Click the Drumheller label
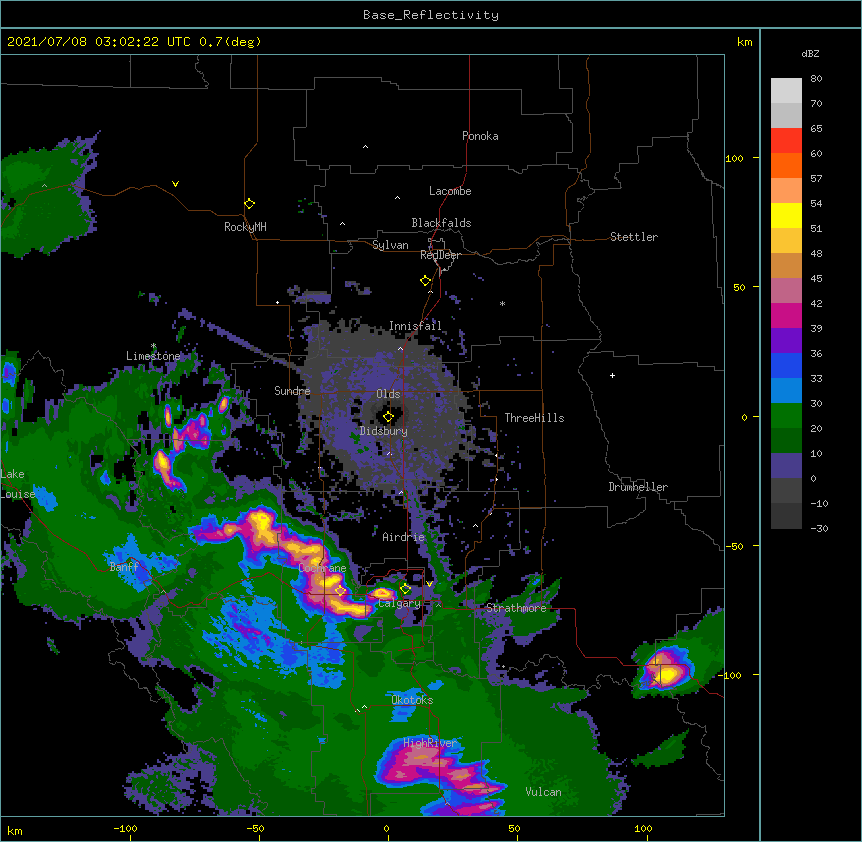The image size is (862, 842). [638, 487]
